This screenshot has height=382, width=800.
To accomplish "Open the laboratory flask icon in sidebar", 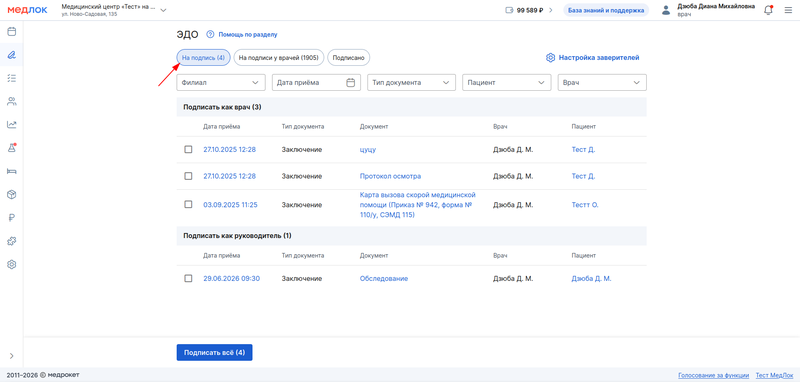I will [x=11, y=148].
